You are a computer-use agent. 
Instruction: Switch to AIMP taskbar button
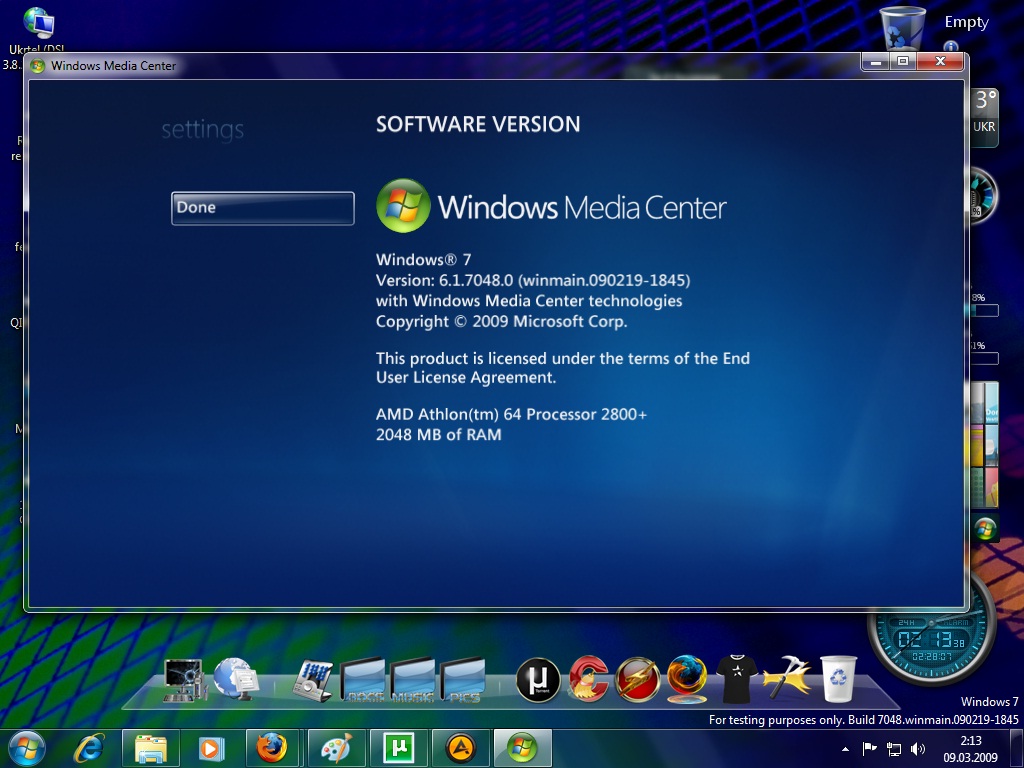pyautogui.click(x=460, y=748)
